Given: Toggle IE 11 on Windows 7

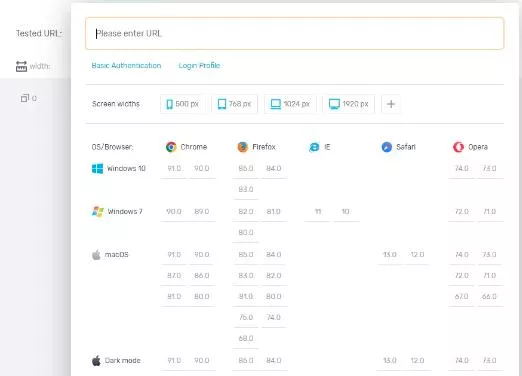Looking at the screenshot, I should point(318,212).
